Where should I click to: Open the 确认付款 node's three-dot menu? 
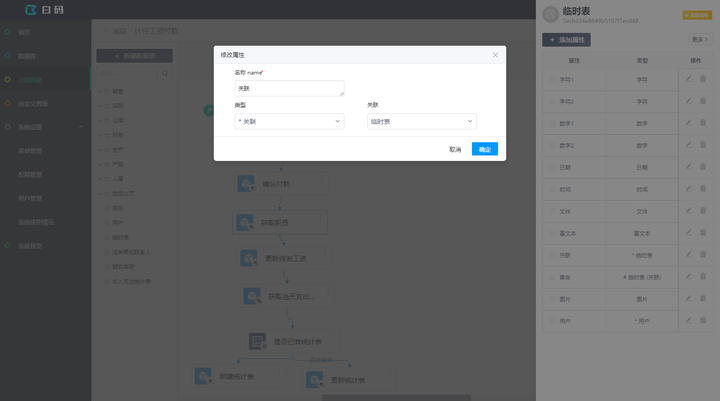point(322,178)
